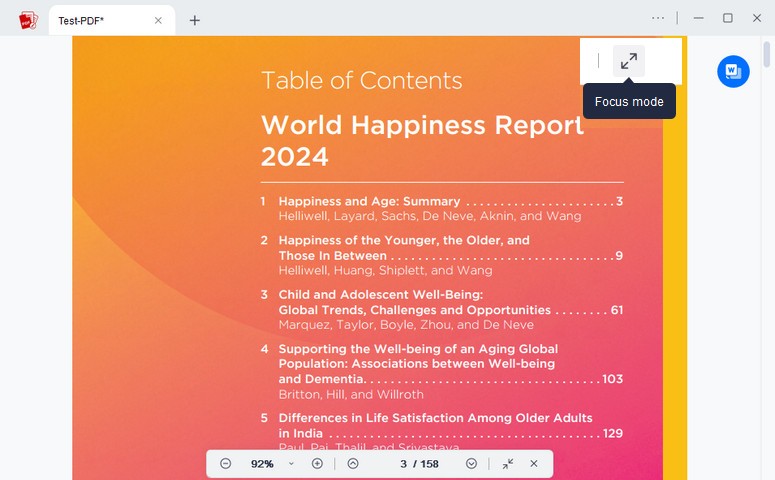The height and width of the screenshot is (480, 775).
Task: Click author line 'Helliwell, Layard, Sachs, De Neve, Aknin, and Wang'
Action: tap(430, 216)
